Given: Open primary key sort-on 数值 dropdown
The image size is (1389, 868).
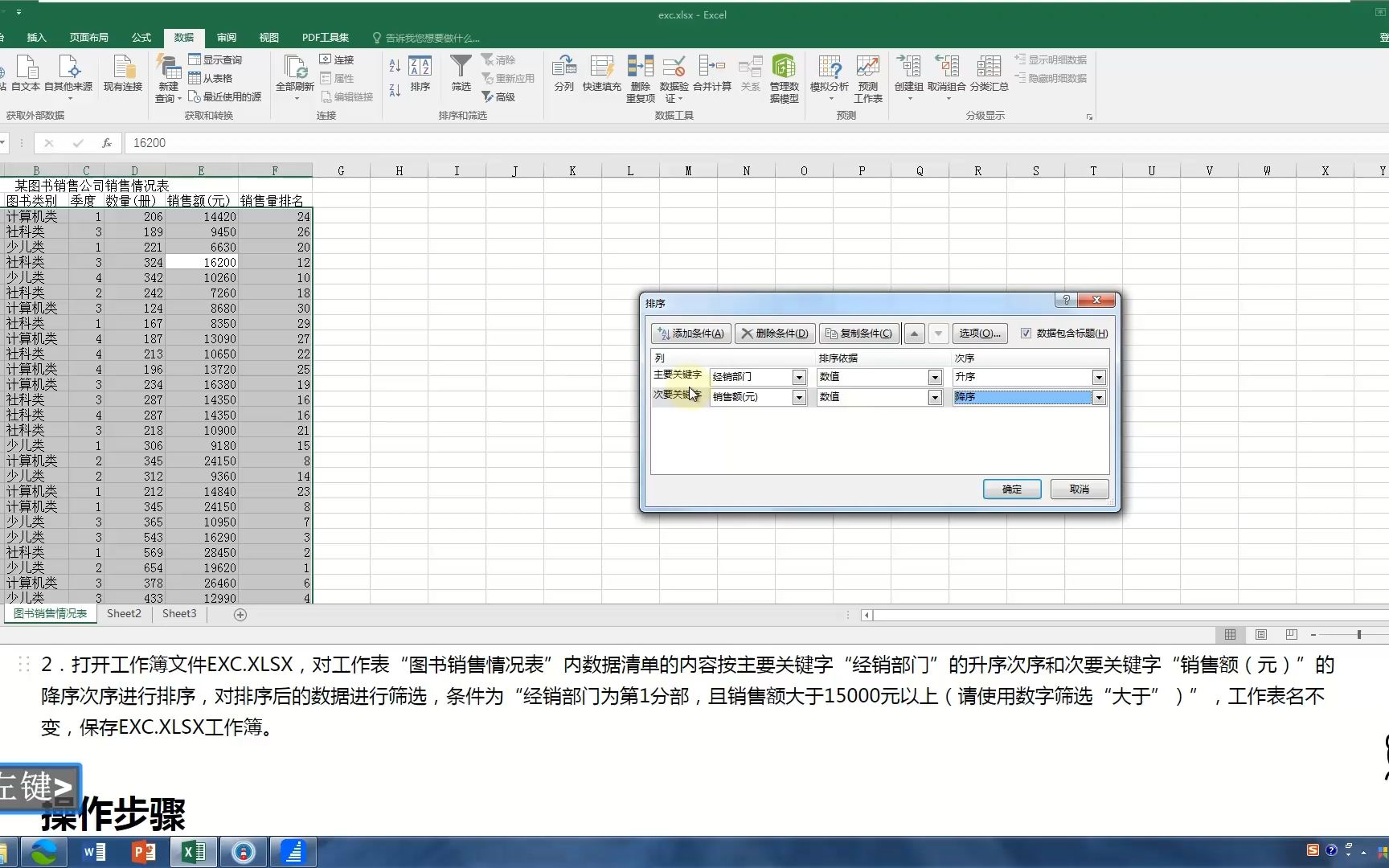Looking at the screenshot, I should tap(935, 378).
